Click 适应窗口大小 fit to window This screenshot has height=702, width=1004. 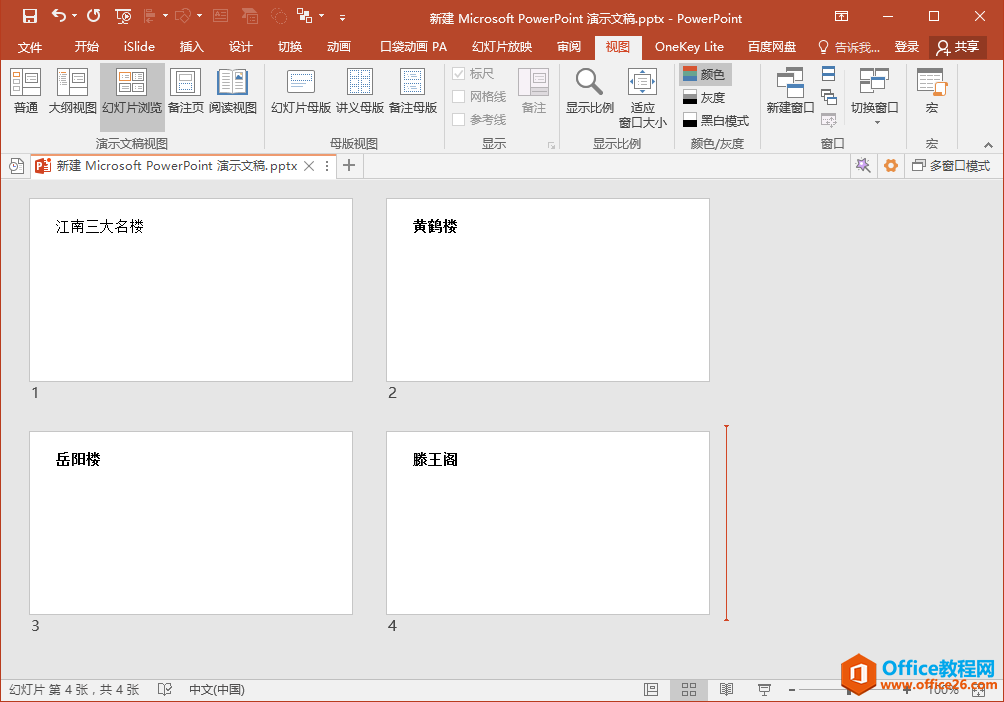pos(642,97)
